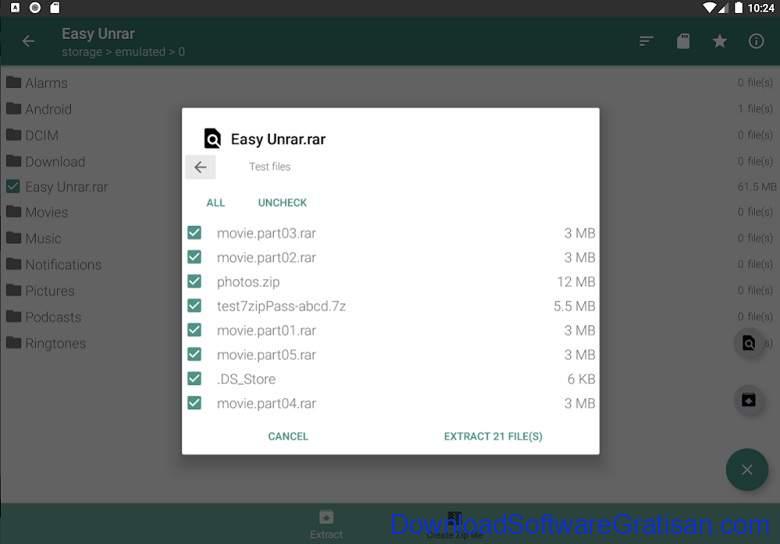Image resolution: width=780 pixels, height=544 pixels.
Task: Tap the .DS_Store file name
Action: click(246, 379)
